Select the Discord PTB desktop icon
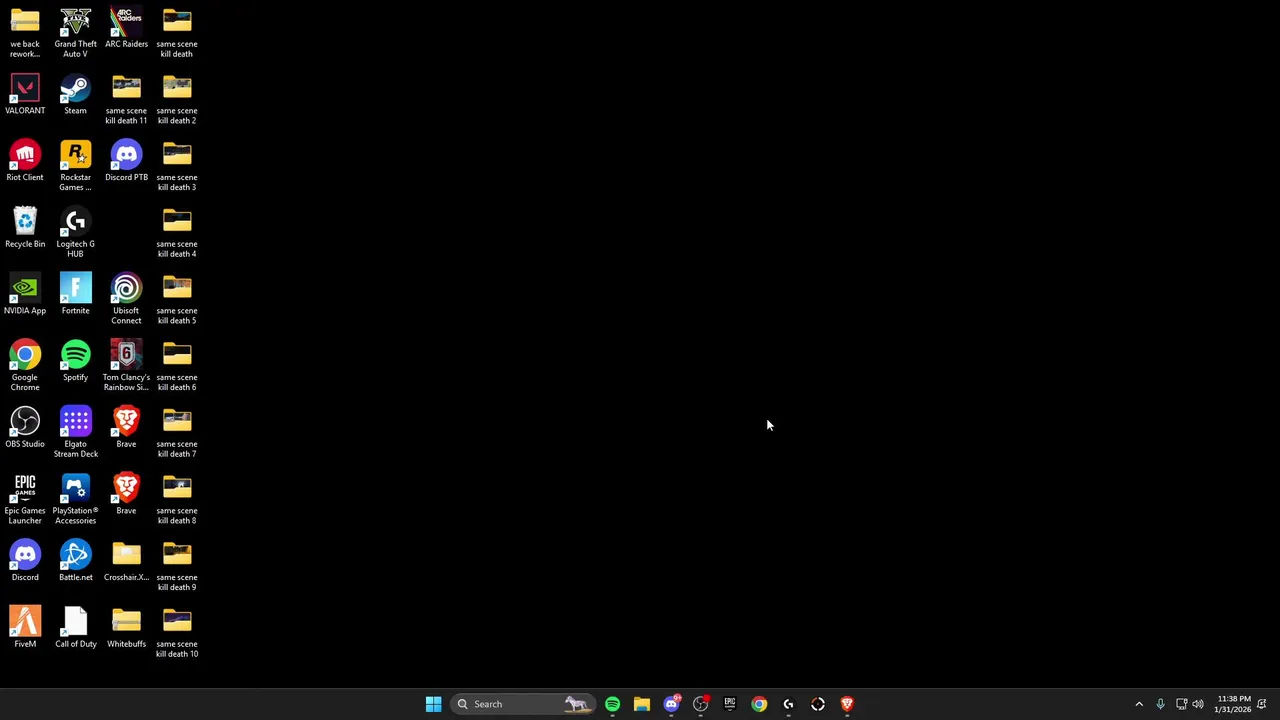 (x=126, y=161)
